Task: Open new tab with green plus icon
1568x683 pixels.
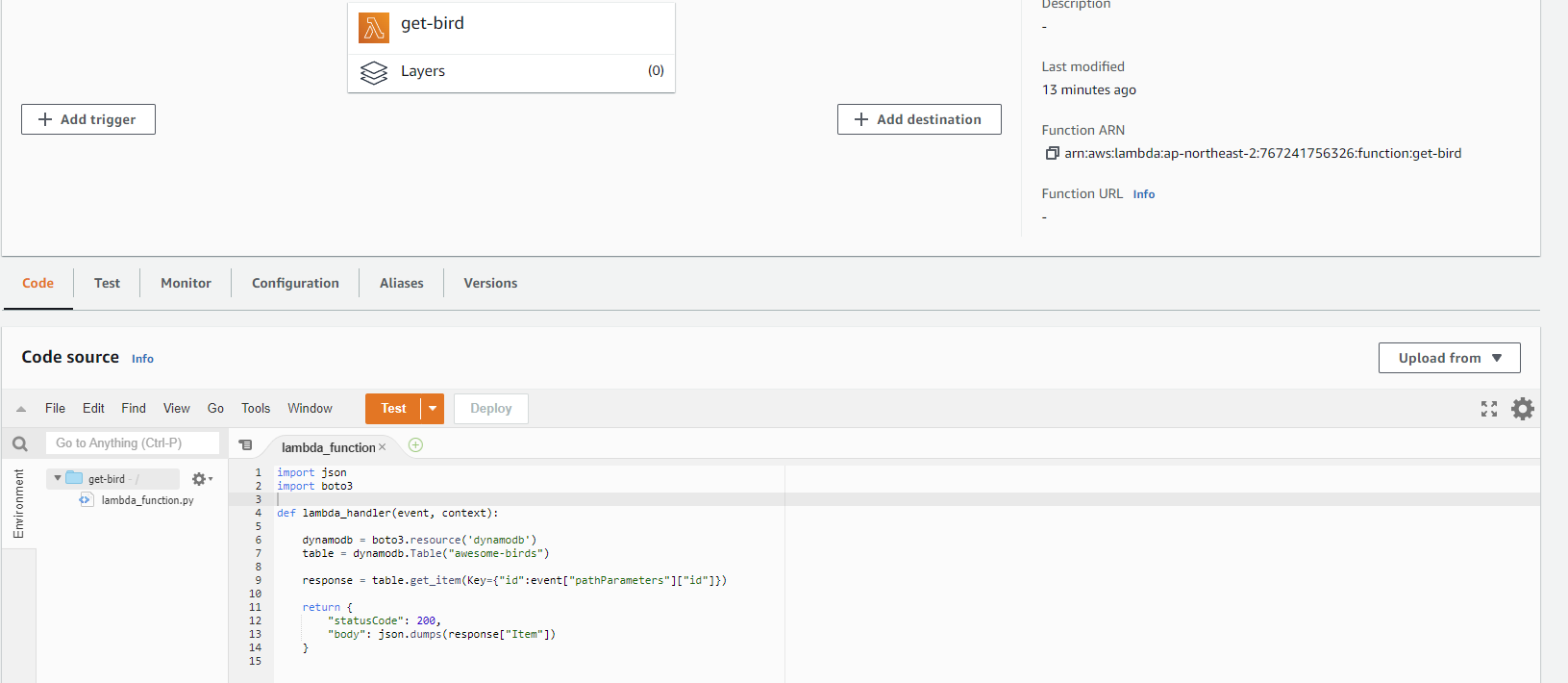Action: (415, 444)
